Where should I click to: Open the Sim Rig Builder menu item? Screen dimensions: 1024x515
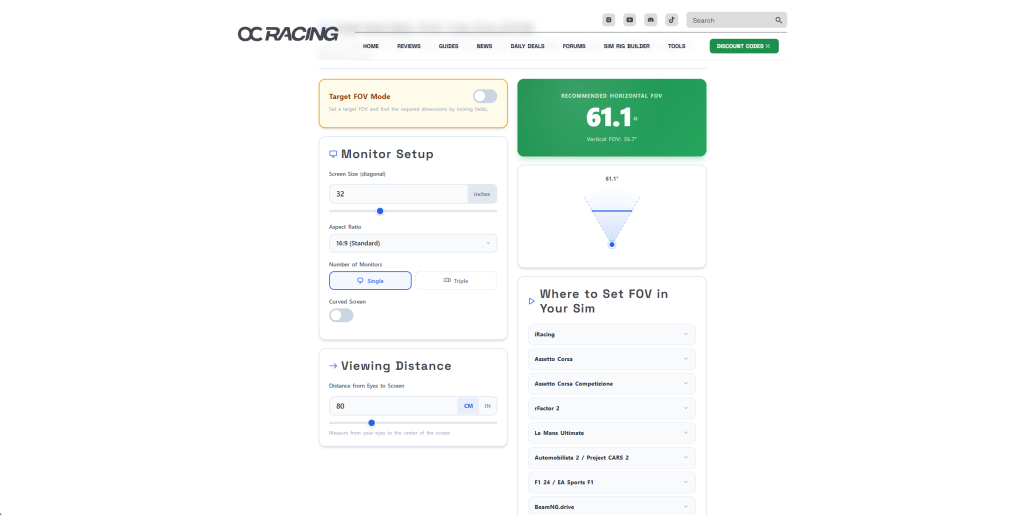tap(628, 46)
